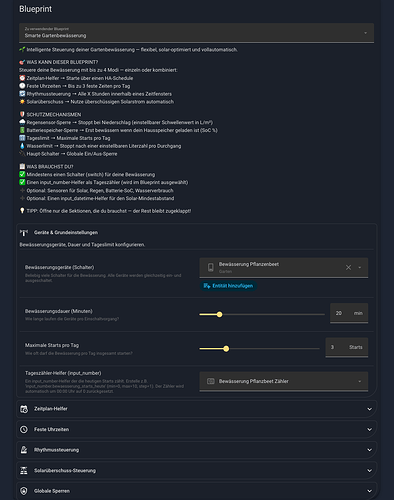Click the shield emoji beside SCHUTZMECHANISMEN
This screenshot has width=394, height=500.
tap(22, 114)
